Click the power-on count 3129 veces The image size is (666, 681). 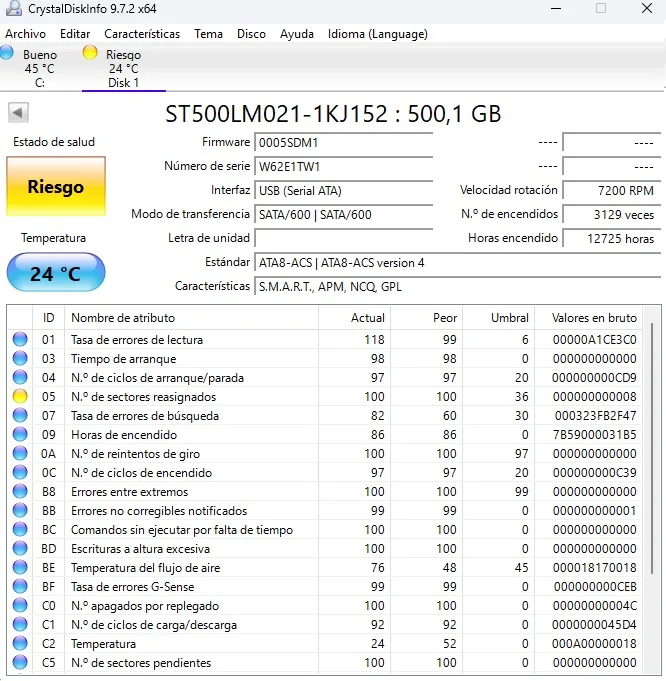[612, 215]
